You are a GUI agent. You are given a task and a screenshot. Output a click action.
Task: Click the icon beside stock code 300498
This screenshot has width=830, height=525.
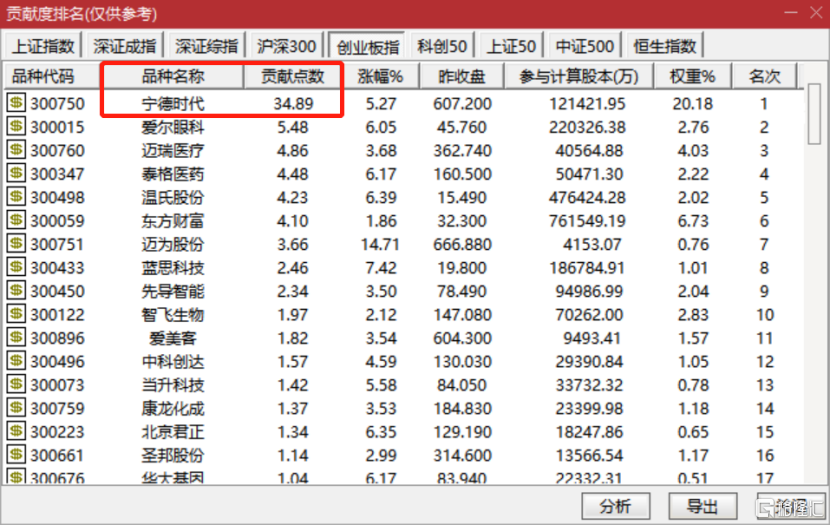[x=16, y=196]
